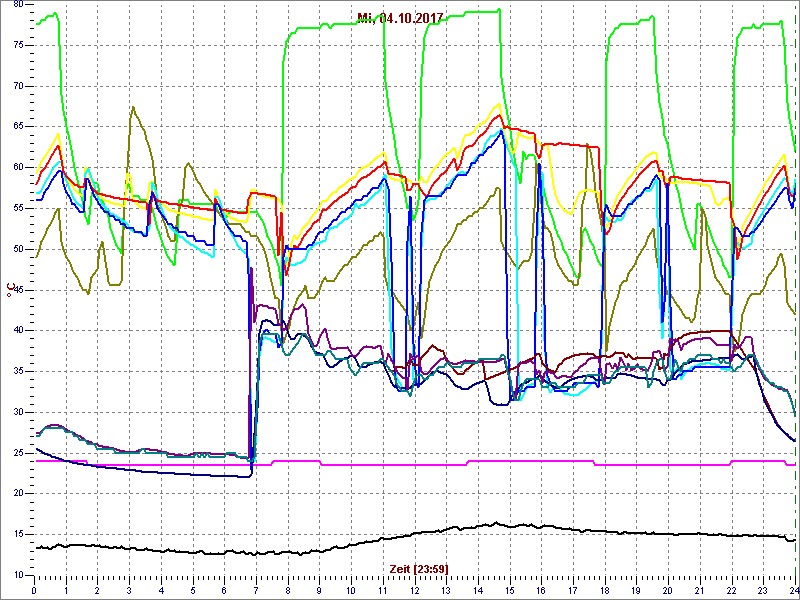800x600 pixels.
Task: Click the 75 temperature axis value
Action: pos(18,45)
